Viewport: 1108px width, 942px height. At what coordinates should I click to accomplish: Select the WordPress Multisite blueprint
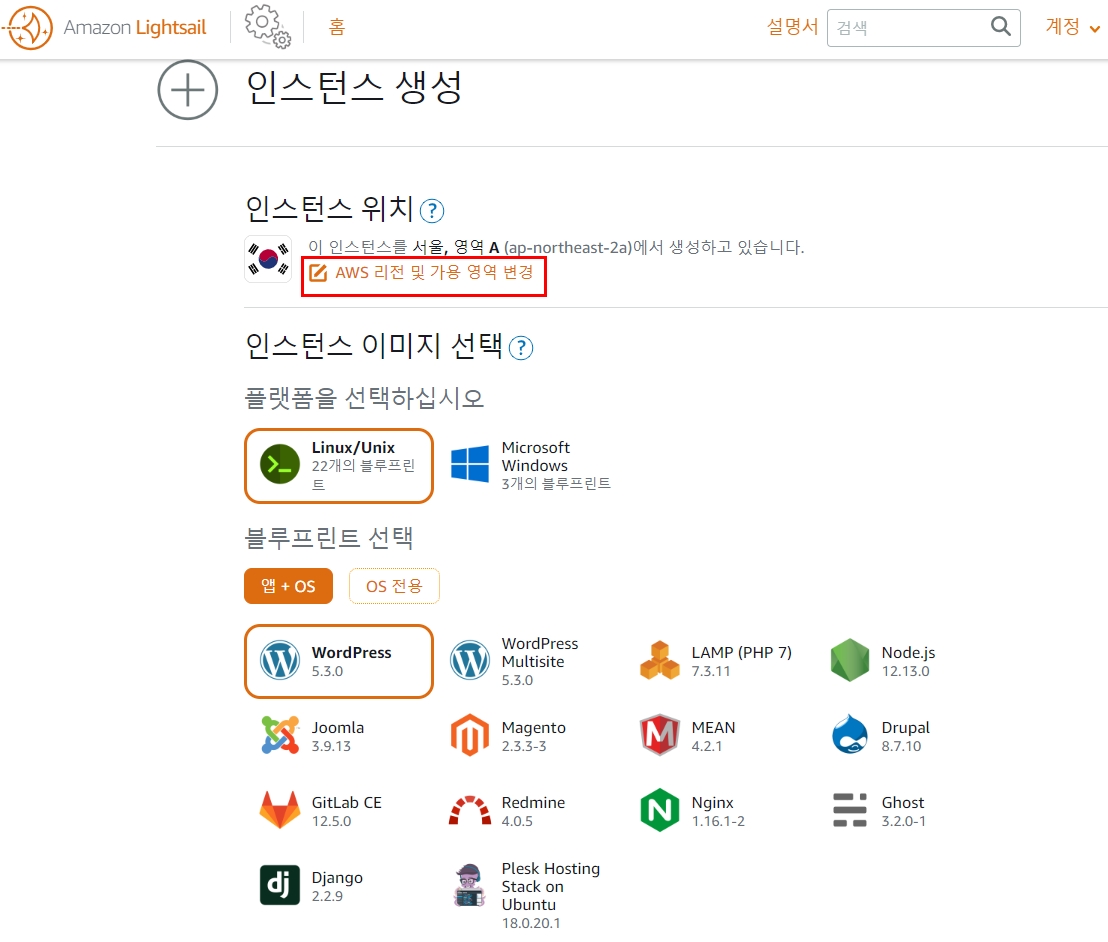click(515, 661)
